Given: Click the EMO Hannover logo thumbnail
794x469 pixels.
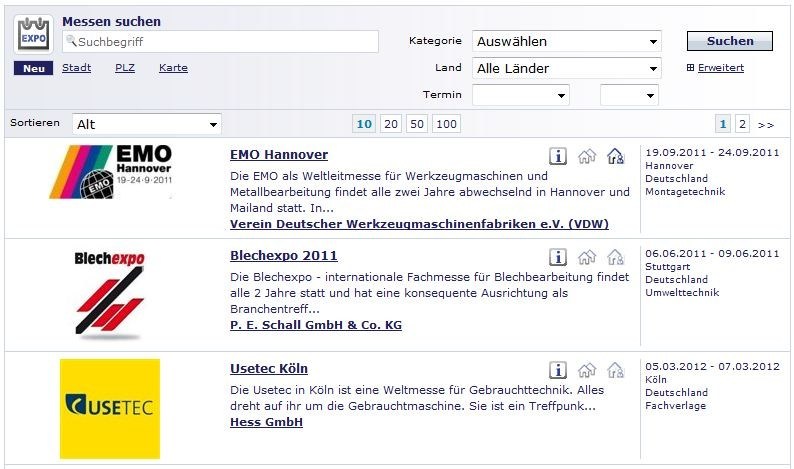Looking at the screenshot, I should (111, 172).
